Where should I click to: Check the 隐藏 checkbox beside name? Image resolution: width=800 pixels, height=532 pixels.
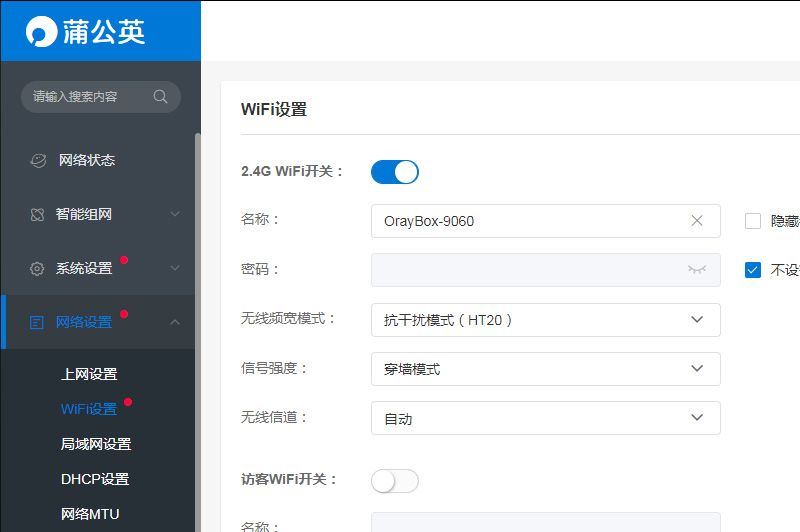click(x=753, y=221)
